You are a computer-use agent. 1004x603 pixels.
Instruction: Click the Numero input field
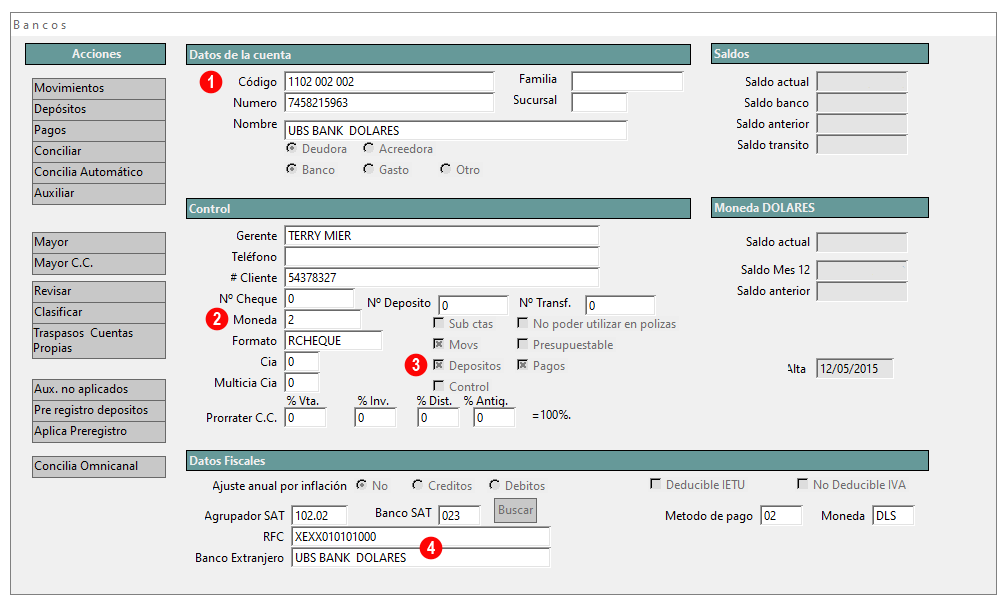(389, 102)
